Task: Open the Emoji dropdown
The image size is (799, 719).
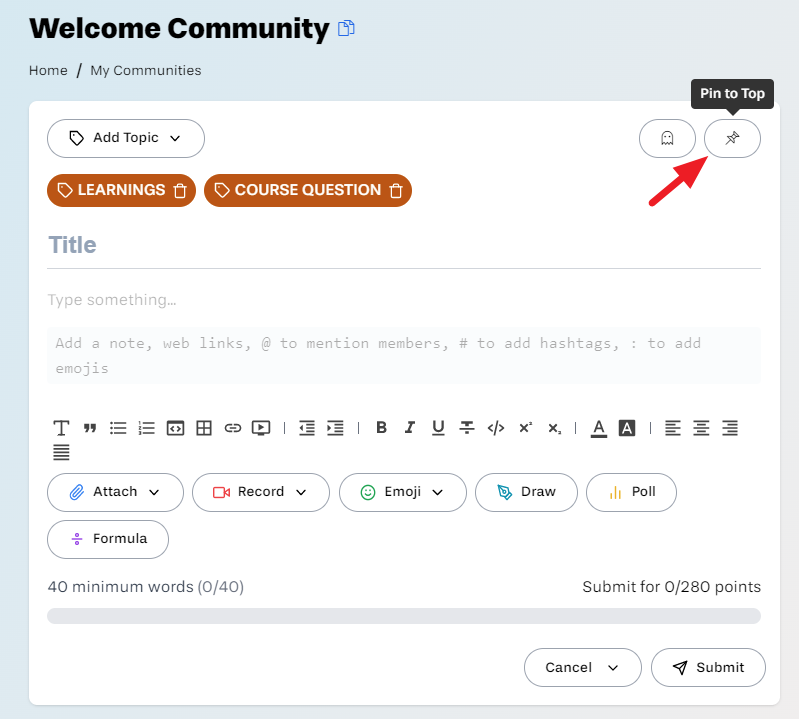Action: pos(403,492)
